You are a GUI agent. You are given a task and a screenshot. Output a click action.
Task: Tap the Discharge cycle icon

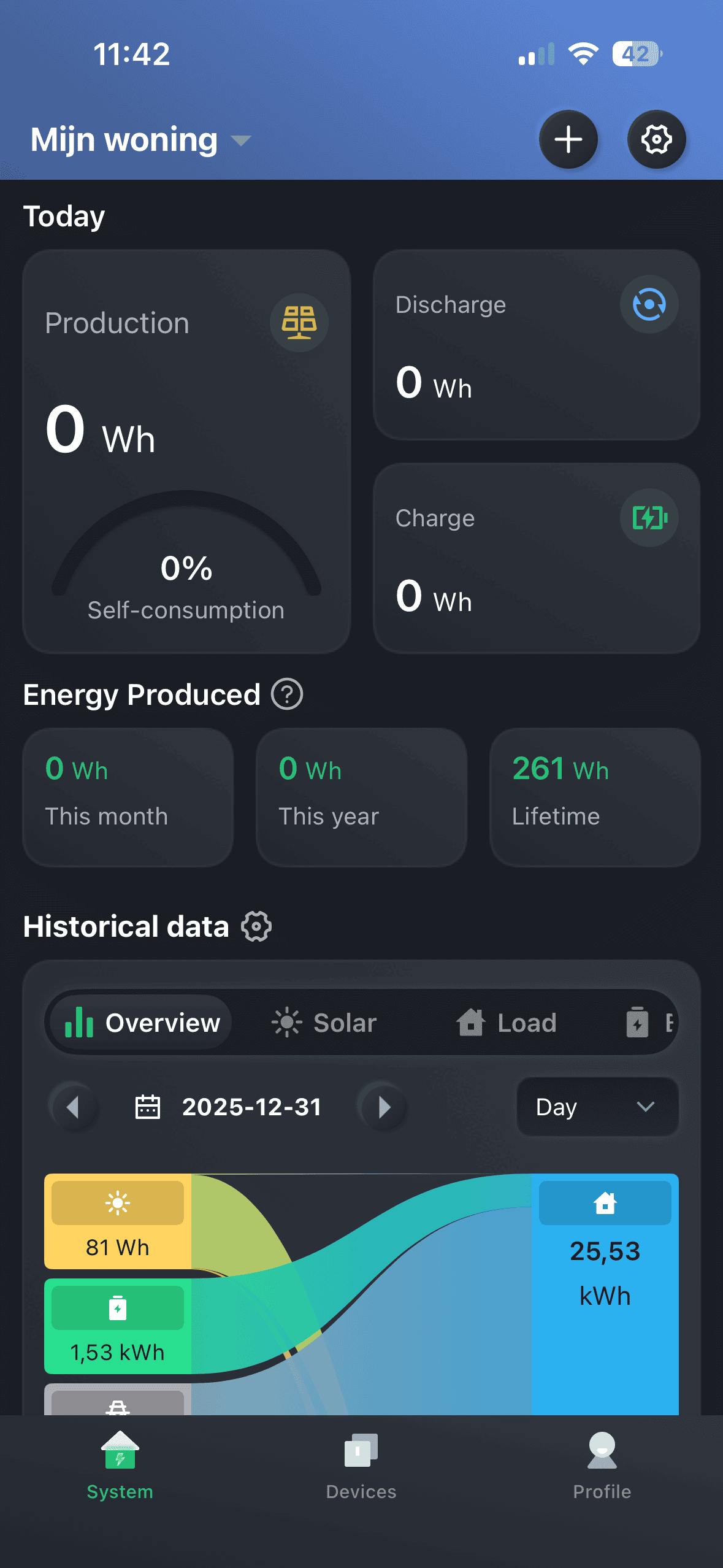click(x=649, y=304)
